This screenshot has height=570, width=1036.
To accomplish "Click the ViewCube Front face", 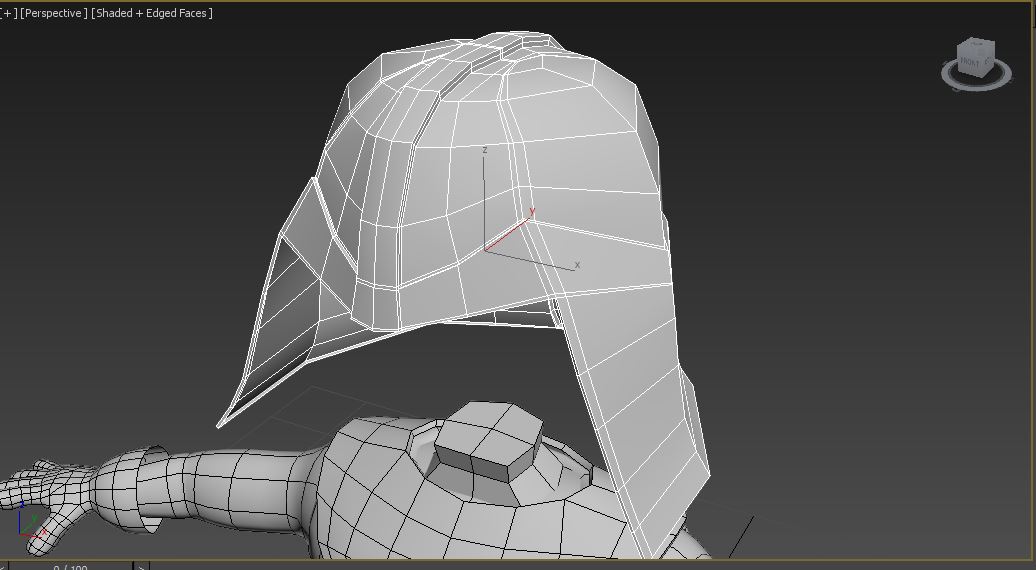I will click(x=970, y=63).
